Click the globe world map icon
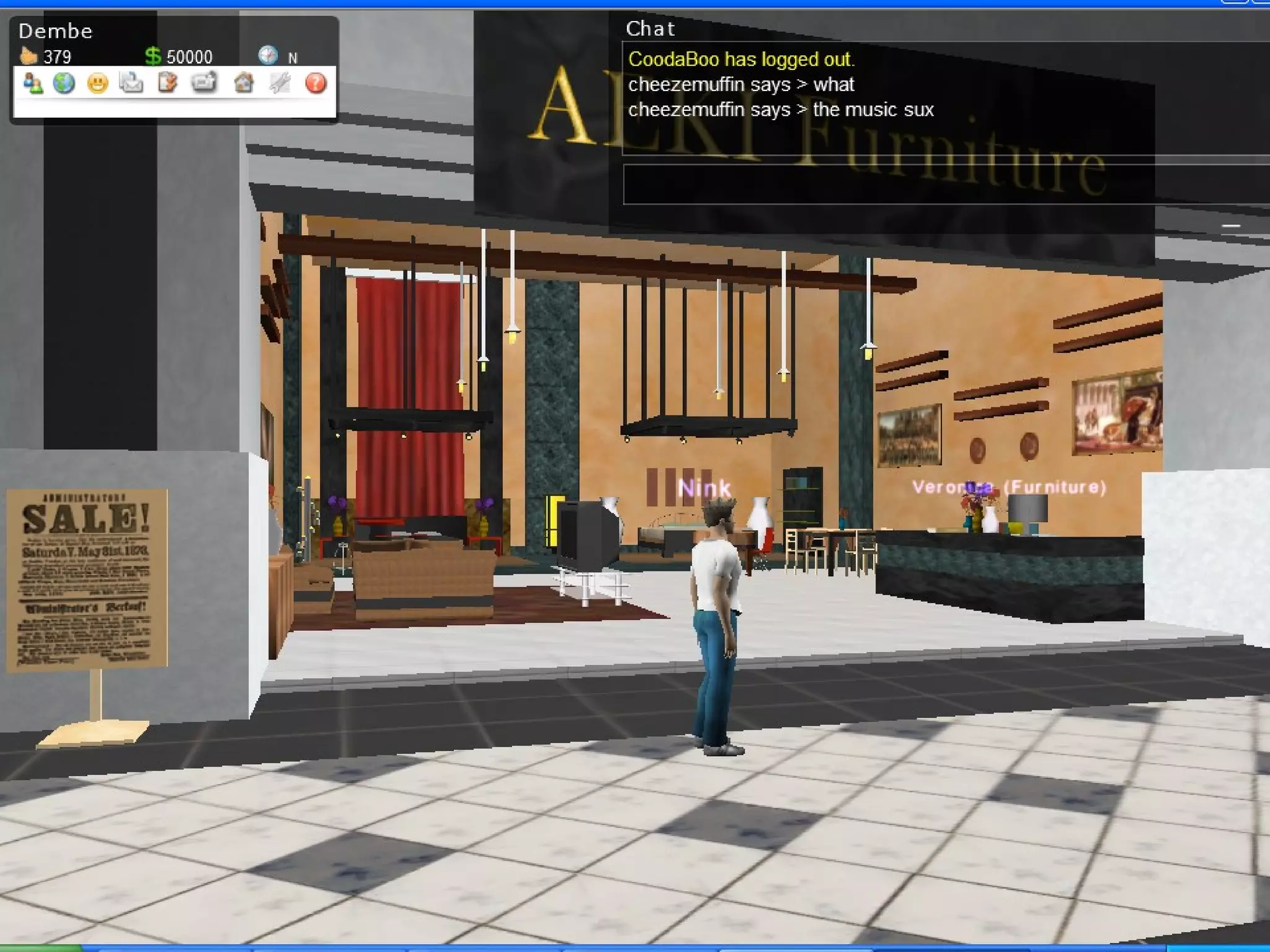 (x=64, y=83)
